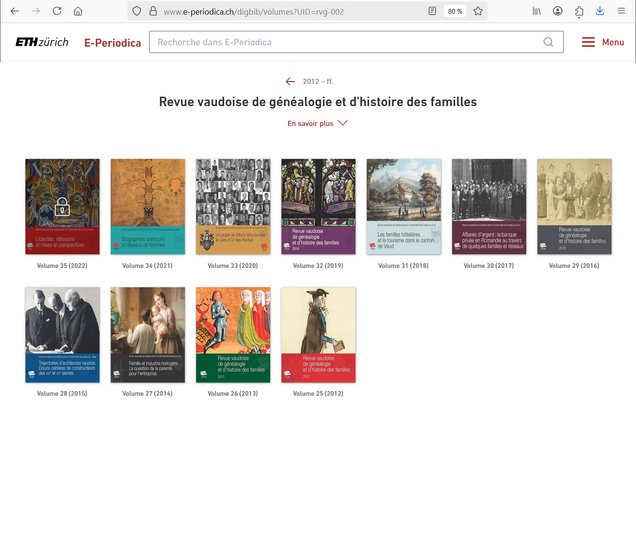Open the 80 % zoom indicator

click(x=455, y=11)
